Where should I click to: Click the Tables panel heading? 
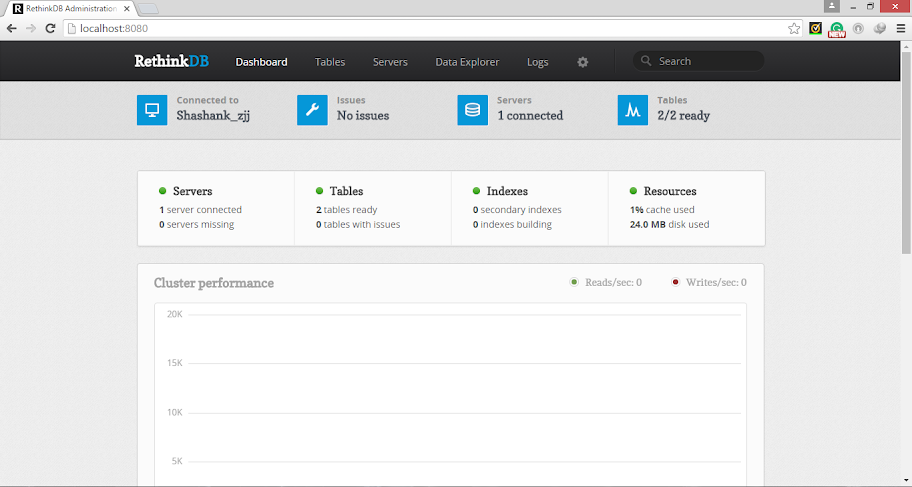tap(346, 191)
